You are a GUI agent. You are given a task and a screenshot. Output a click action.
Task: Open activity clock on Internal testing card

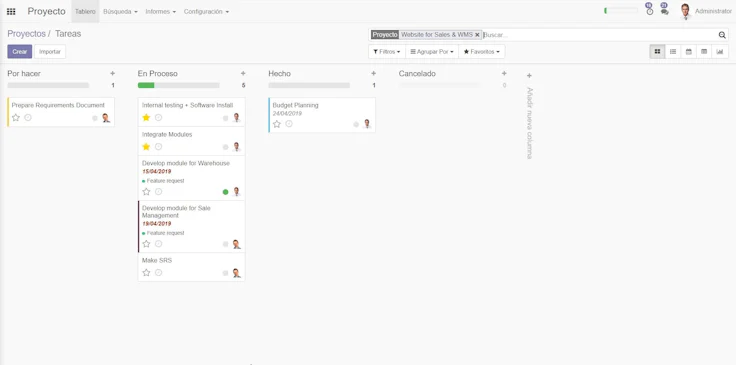[158, 117]
